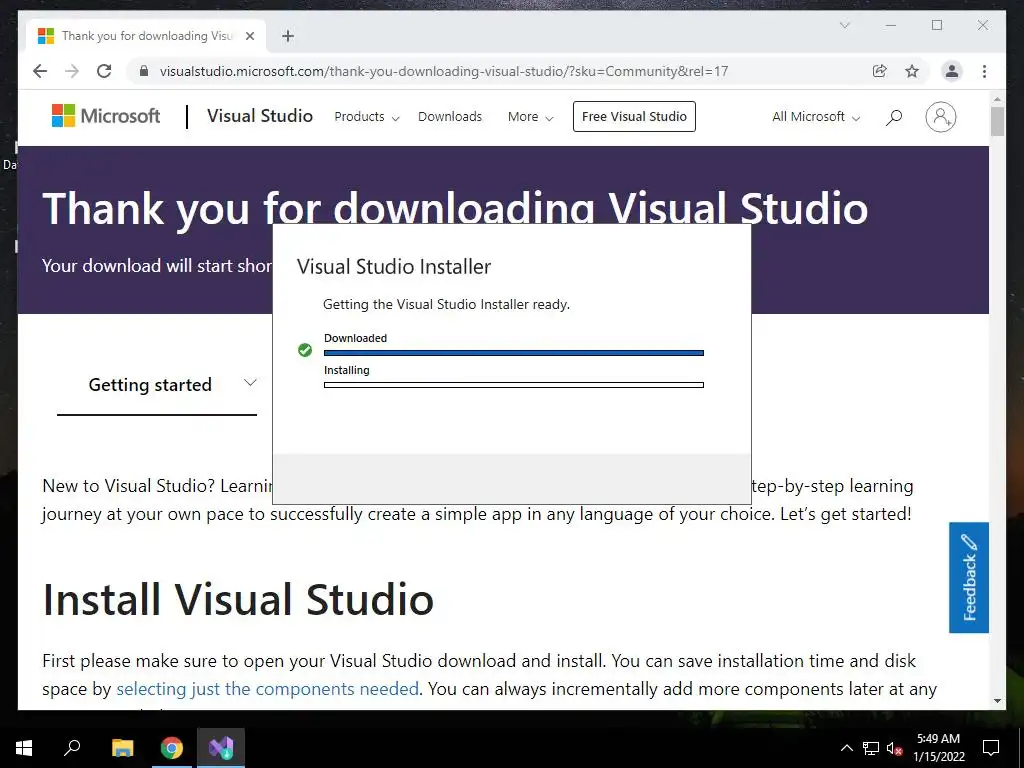The height and width of the screenshot is (768, 1024).
Task: Click the tab search chevron in title bar
Action: [x=844, y=25]
